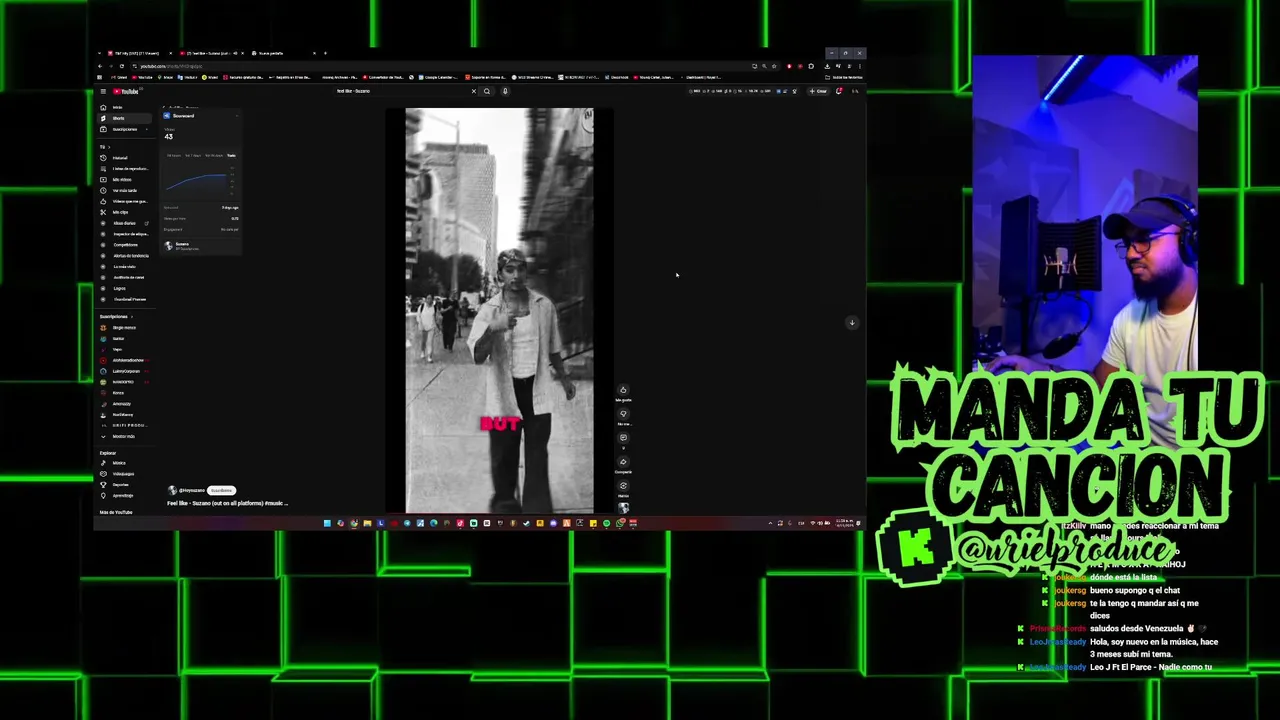Go to the next Short arrow
The width and height of the screenshot is (1280, 720).
point(852,322)
